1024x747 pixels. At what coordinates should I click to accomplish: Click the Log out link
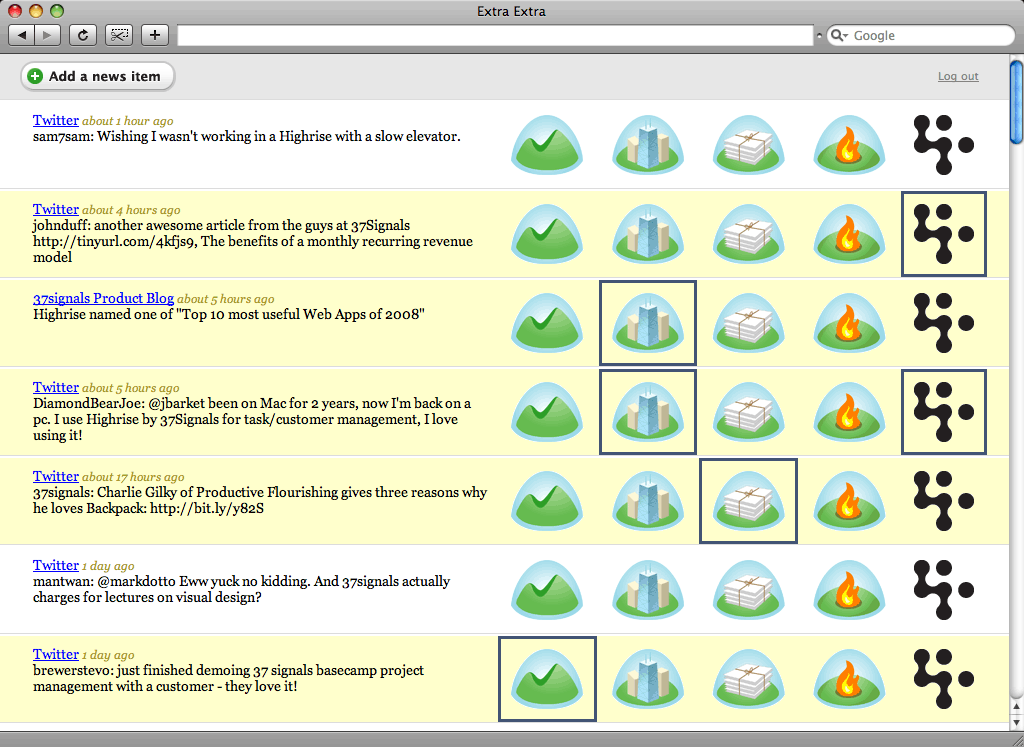click(958, 76)
